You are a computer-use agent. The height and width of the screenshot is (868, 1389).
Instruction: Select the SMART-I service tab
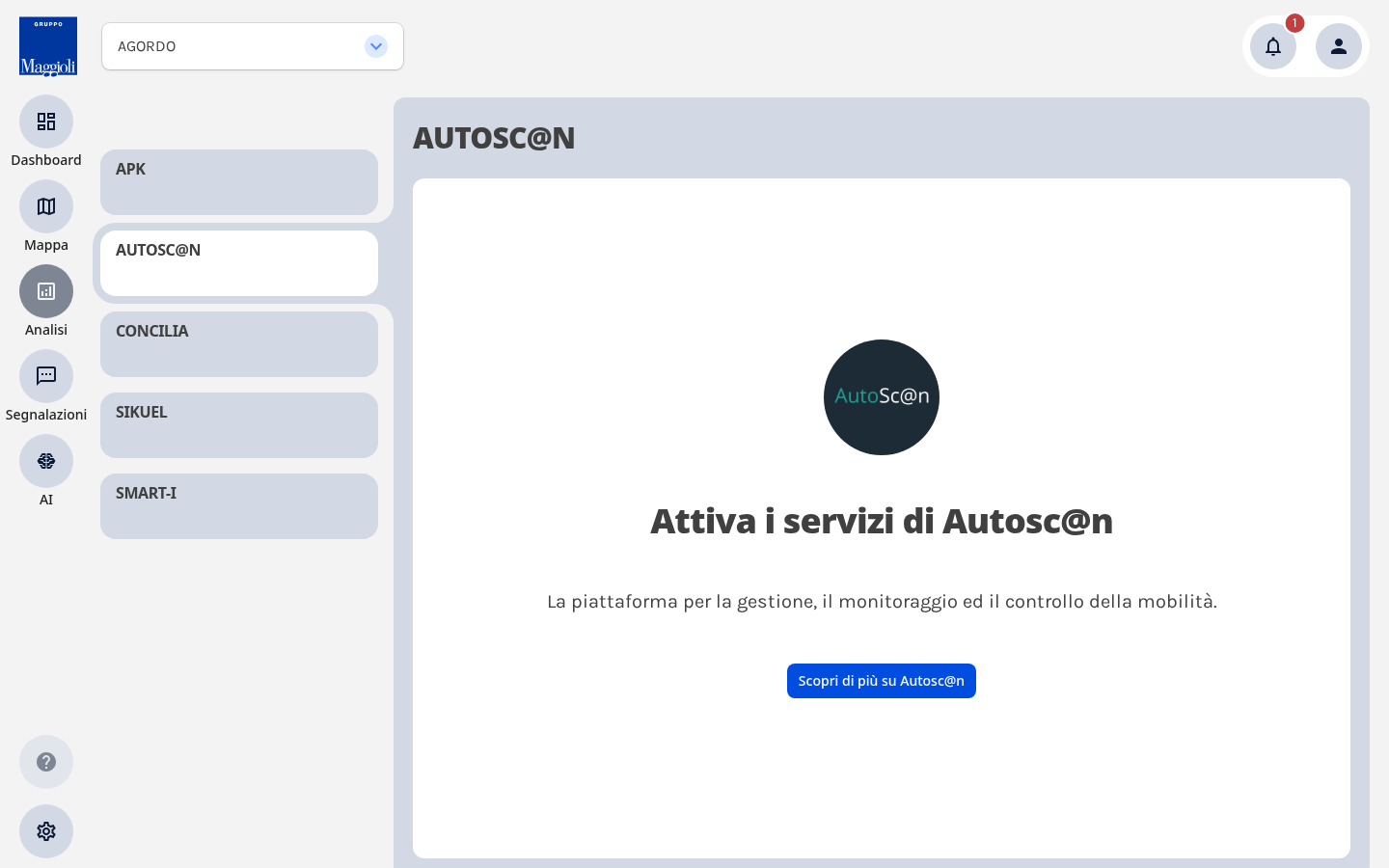click(x=239, y=506)
